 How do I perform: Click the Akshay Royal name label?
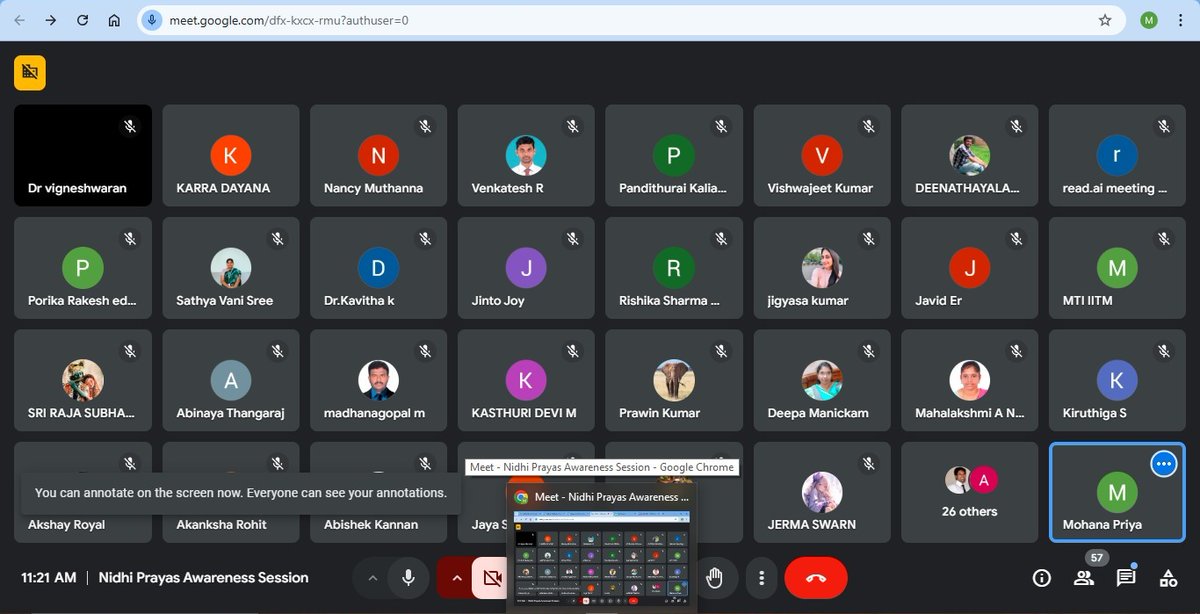pyautogui.click(x=66, y=524)
